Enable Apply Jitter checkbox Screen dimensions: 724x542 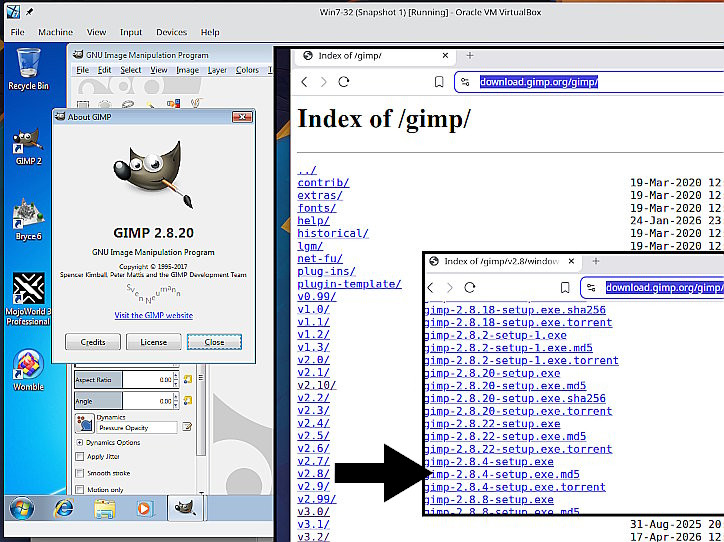tap(79, 457)
